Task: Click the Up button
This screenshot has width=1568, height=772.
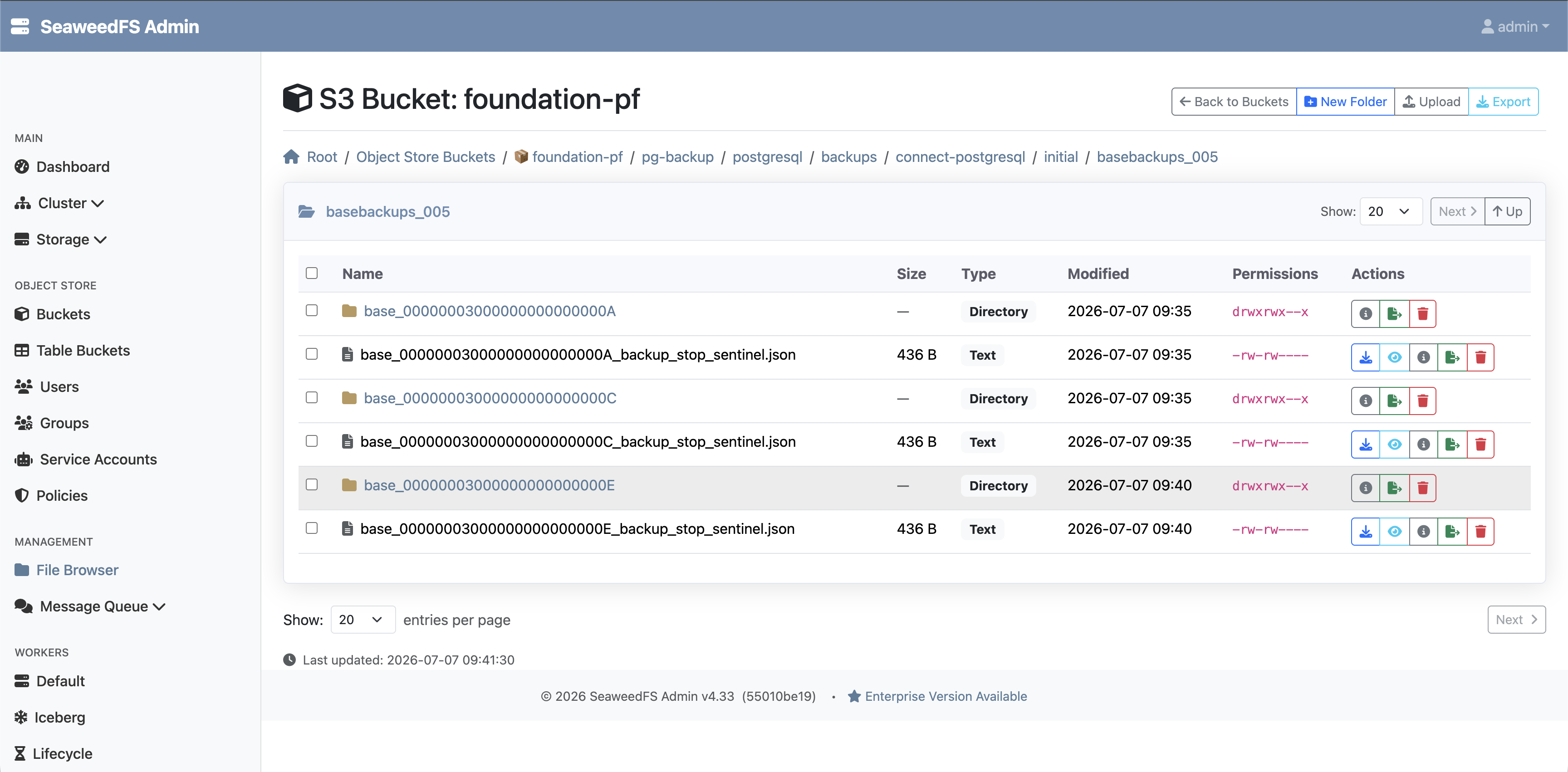Action: [x=1507, y=212]
